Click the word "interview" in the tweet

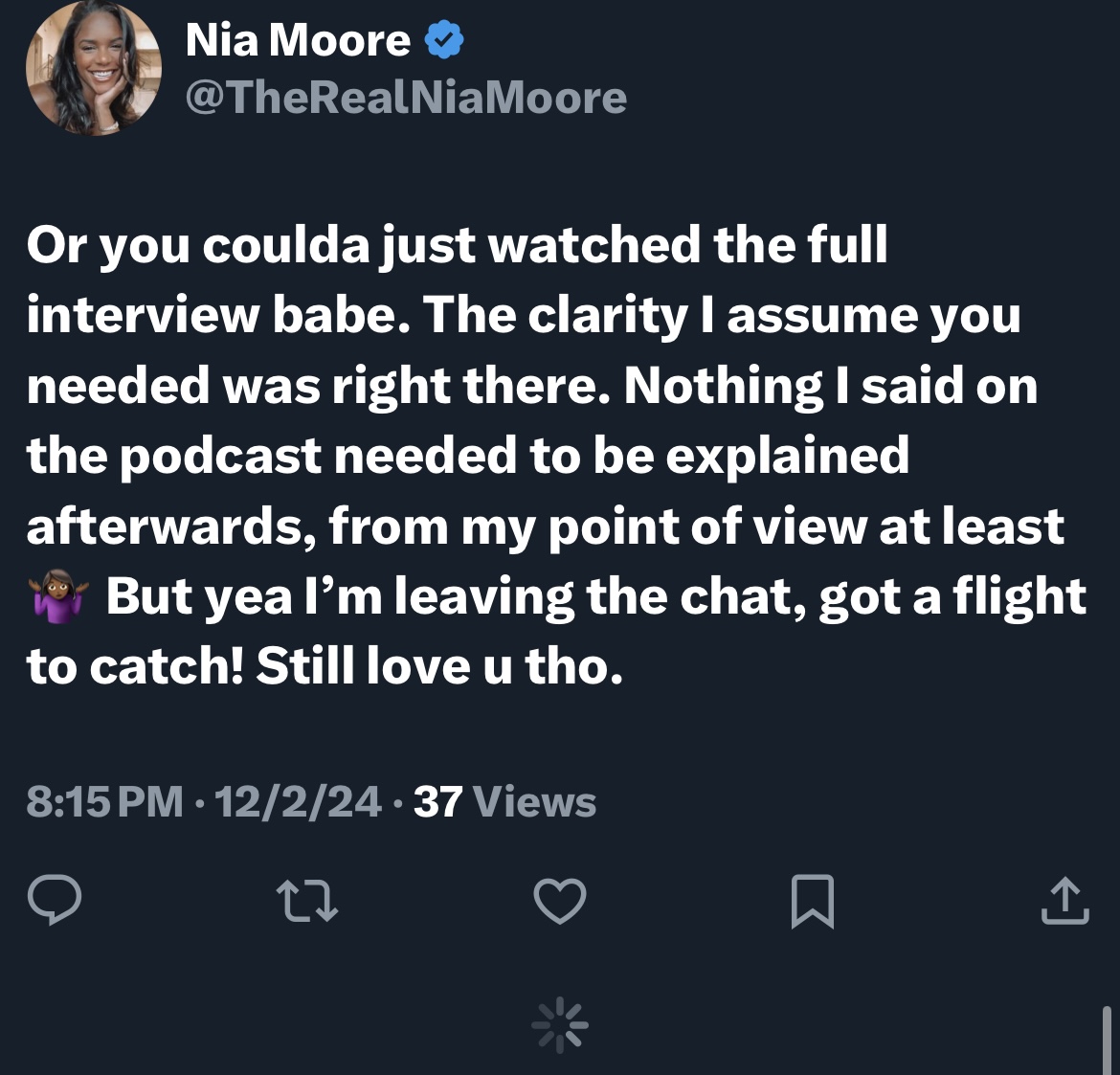pos(143,314)
